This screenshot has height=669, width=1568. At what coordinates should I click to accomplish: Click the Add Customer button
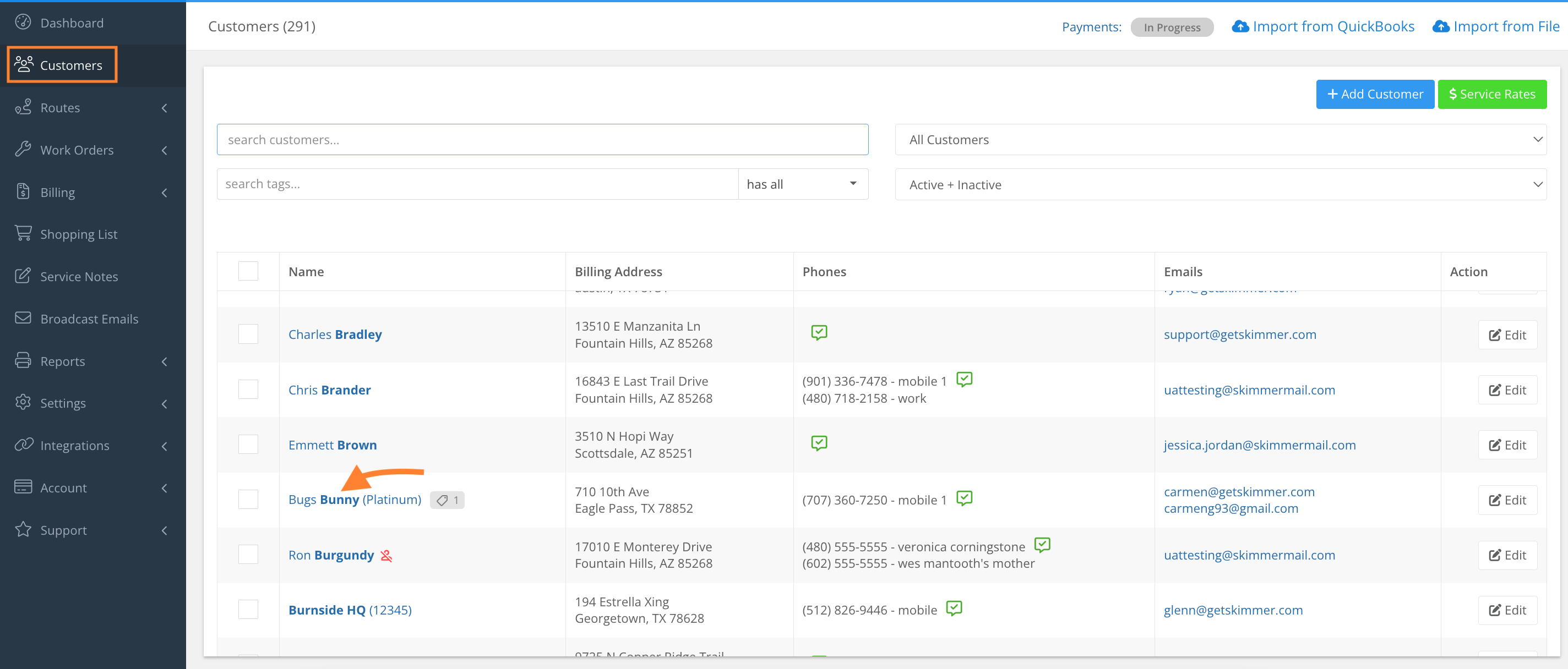[1374, 94]
